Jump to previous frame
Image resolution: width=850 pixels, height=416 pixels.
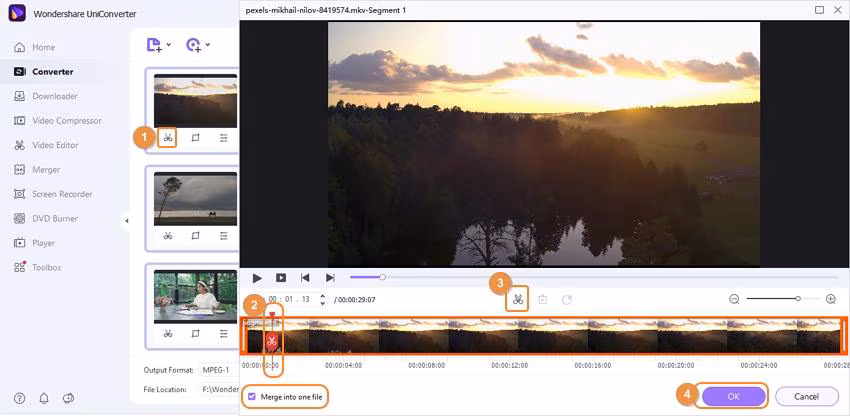(305, 278)
